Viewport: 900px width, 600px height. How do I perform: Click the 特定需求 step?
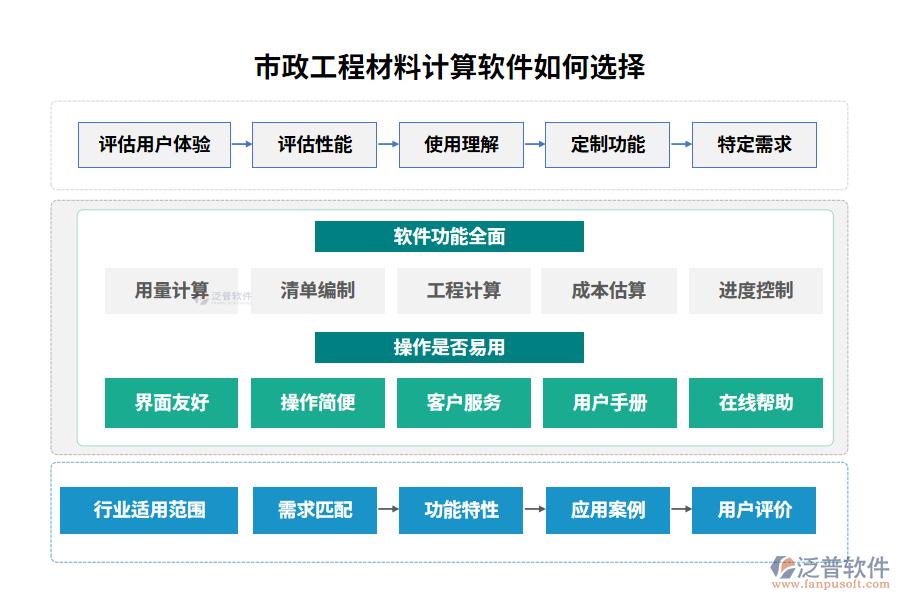(753, 145)
